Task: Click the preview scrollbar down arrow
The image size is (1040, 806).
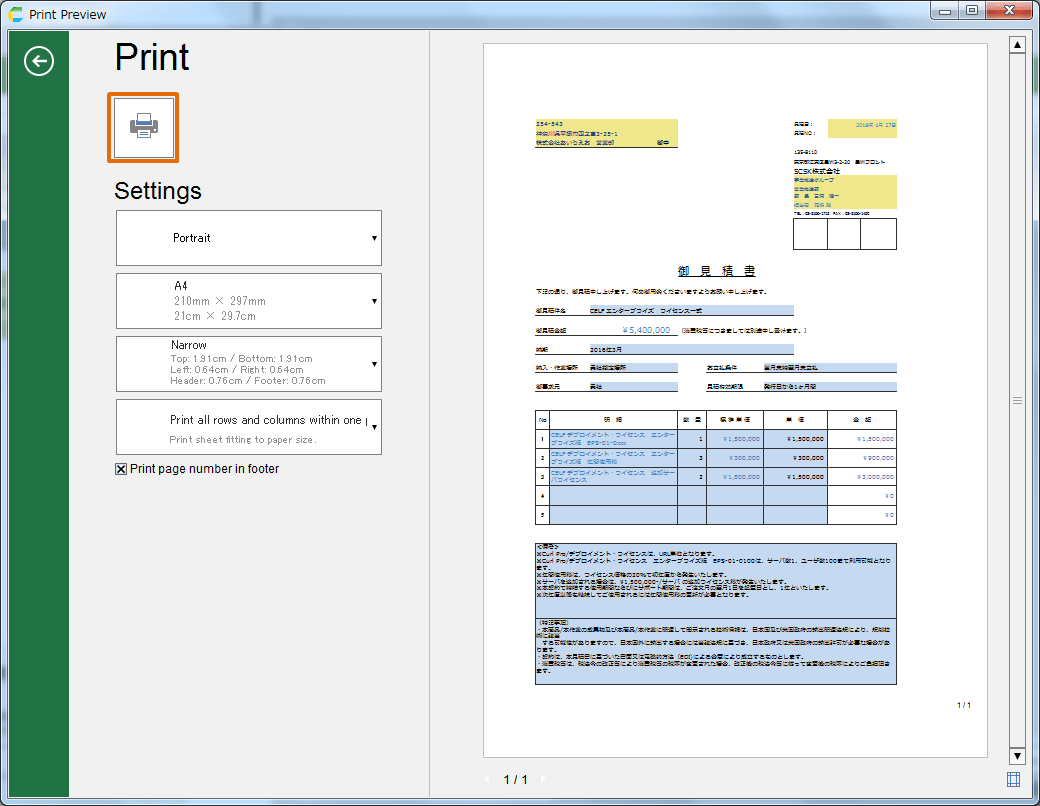Action: pyautogui.click(x=1017, y=756)
